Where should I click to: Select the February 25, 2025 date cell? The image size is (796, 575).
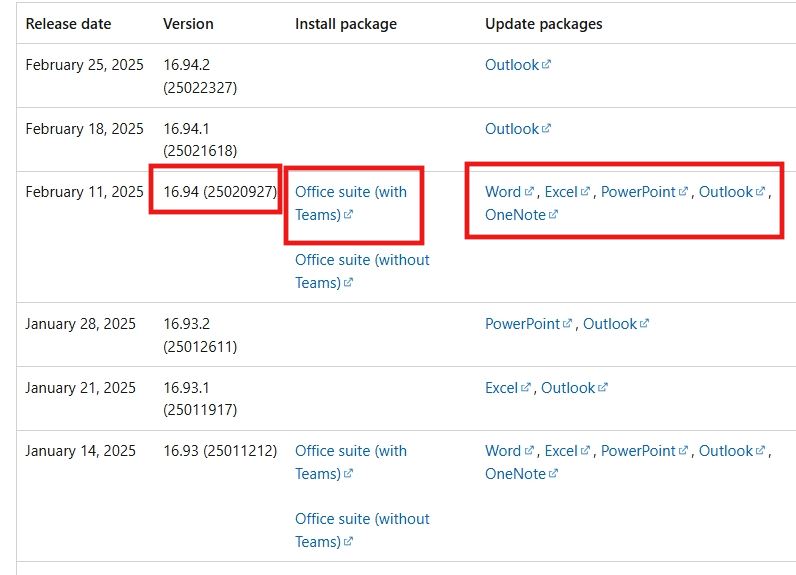(84, 65)
